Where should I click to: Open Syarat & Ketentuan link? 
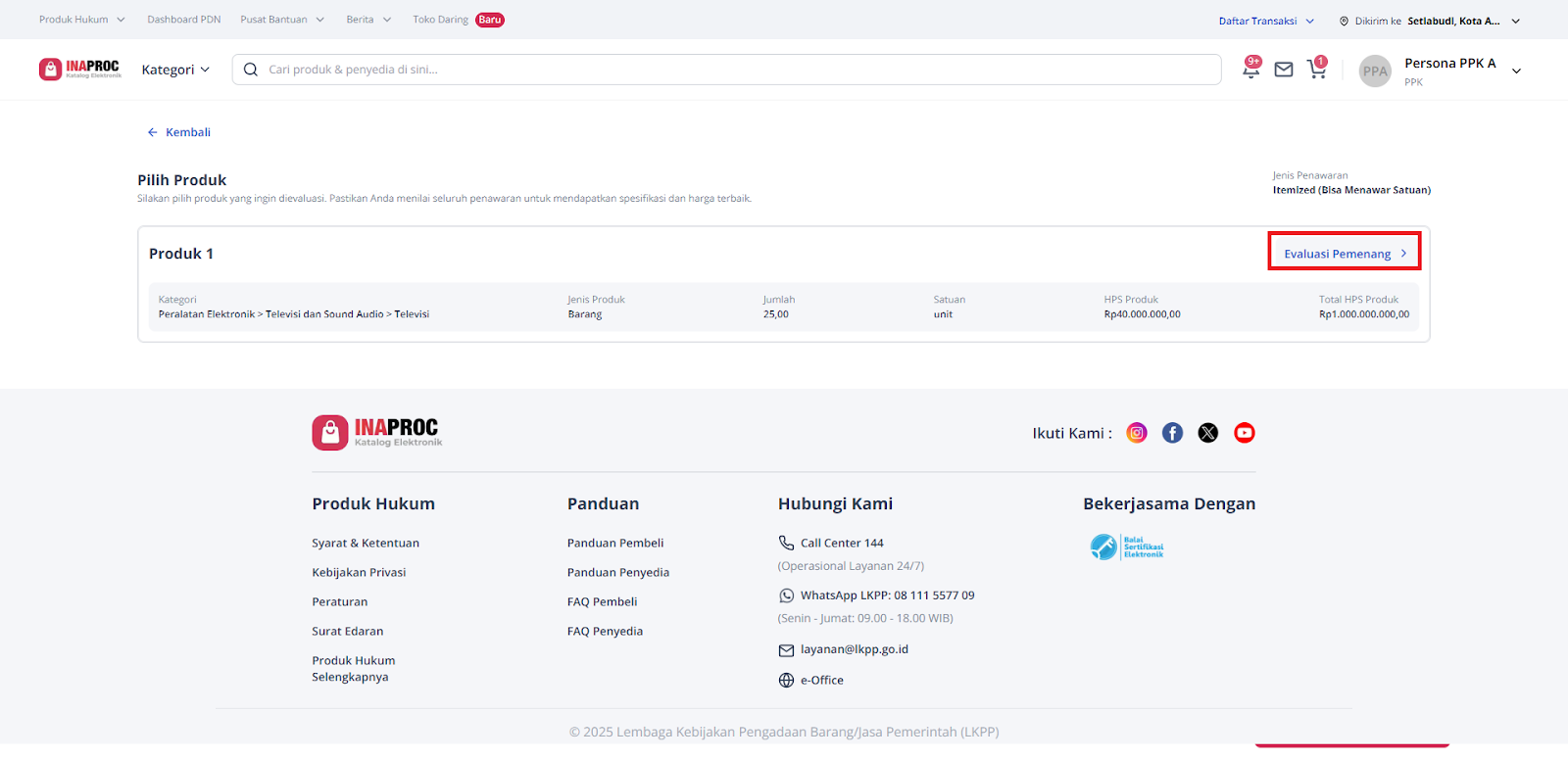(366, 543)
